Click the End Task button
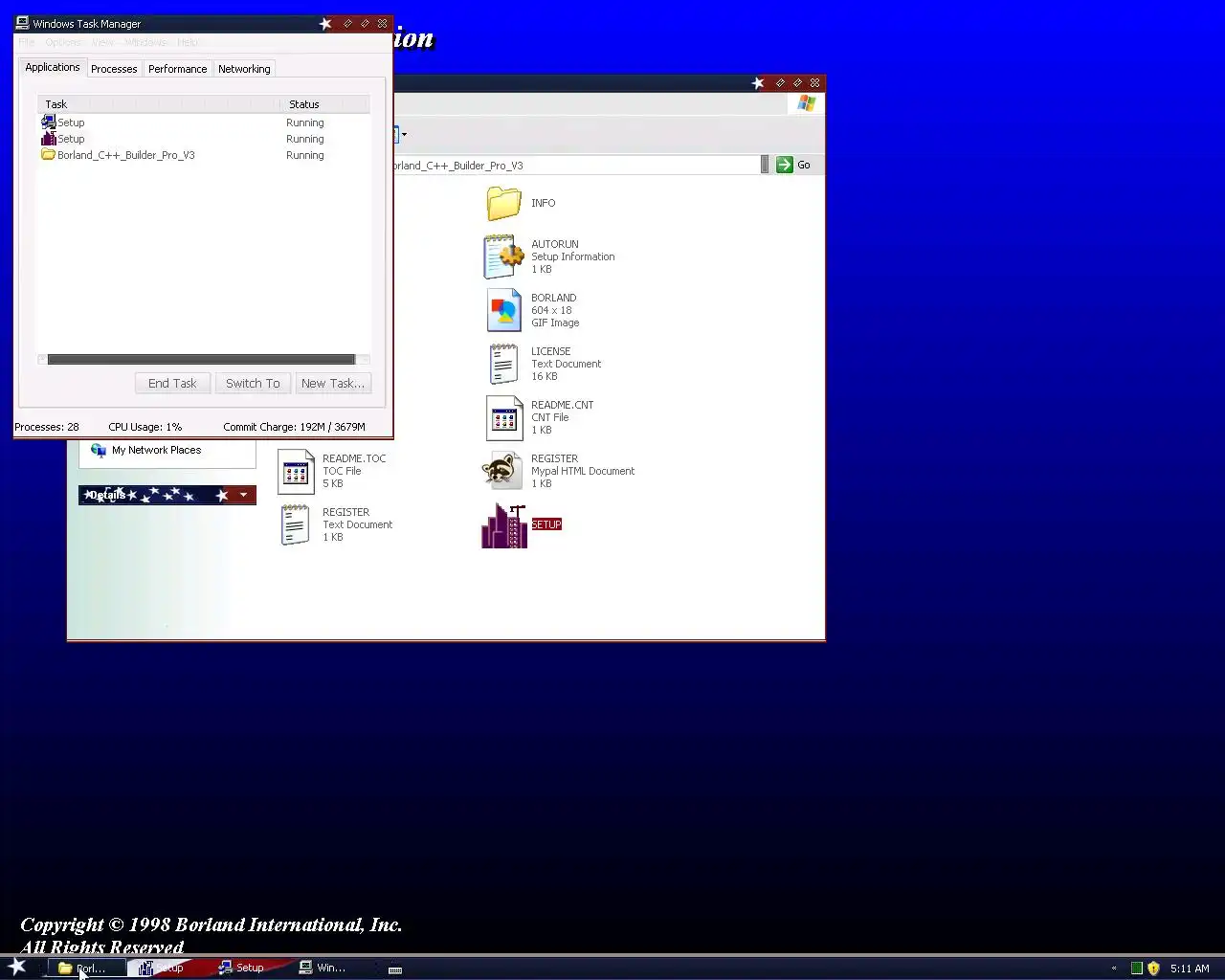The width and height of the screenshot is (1225, 980). point(172,383)
